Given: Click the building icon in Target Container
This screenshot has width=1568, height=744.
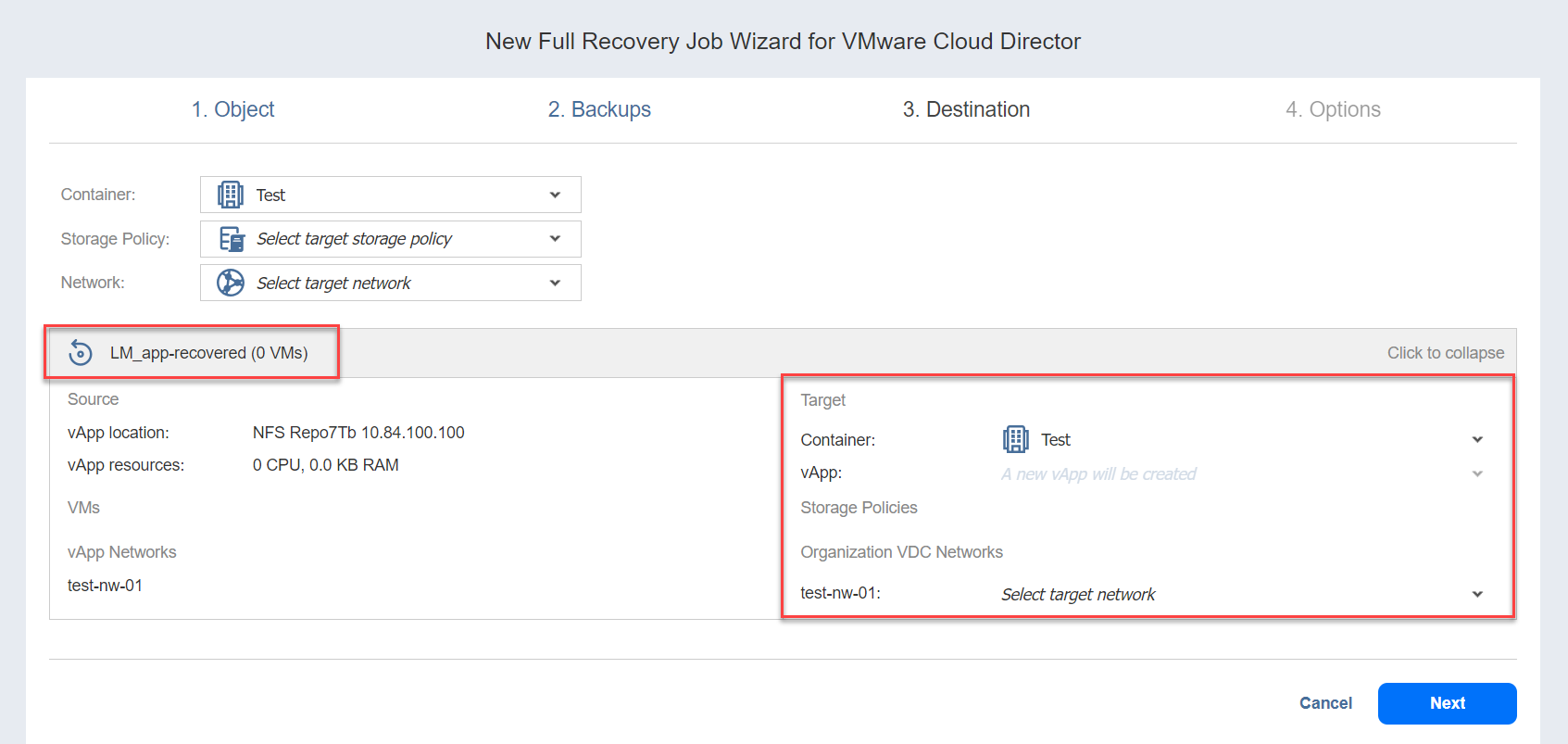Looking at the screenshot, I should coord(1015,439).
